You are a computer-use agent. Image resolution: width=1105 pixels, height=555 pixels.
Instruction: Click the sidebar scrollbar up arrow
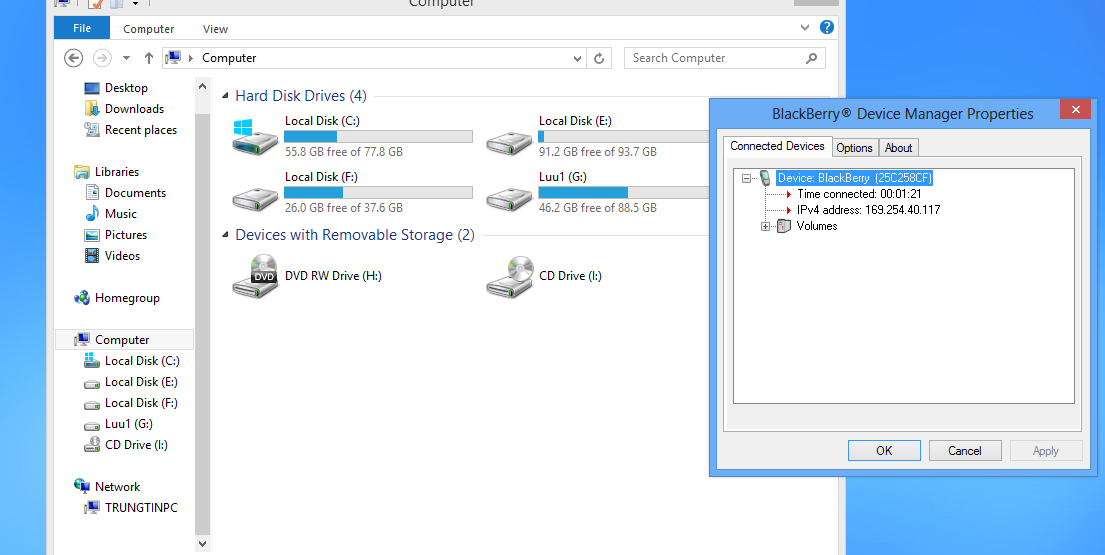202,87
